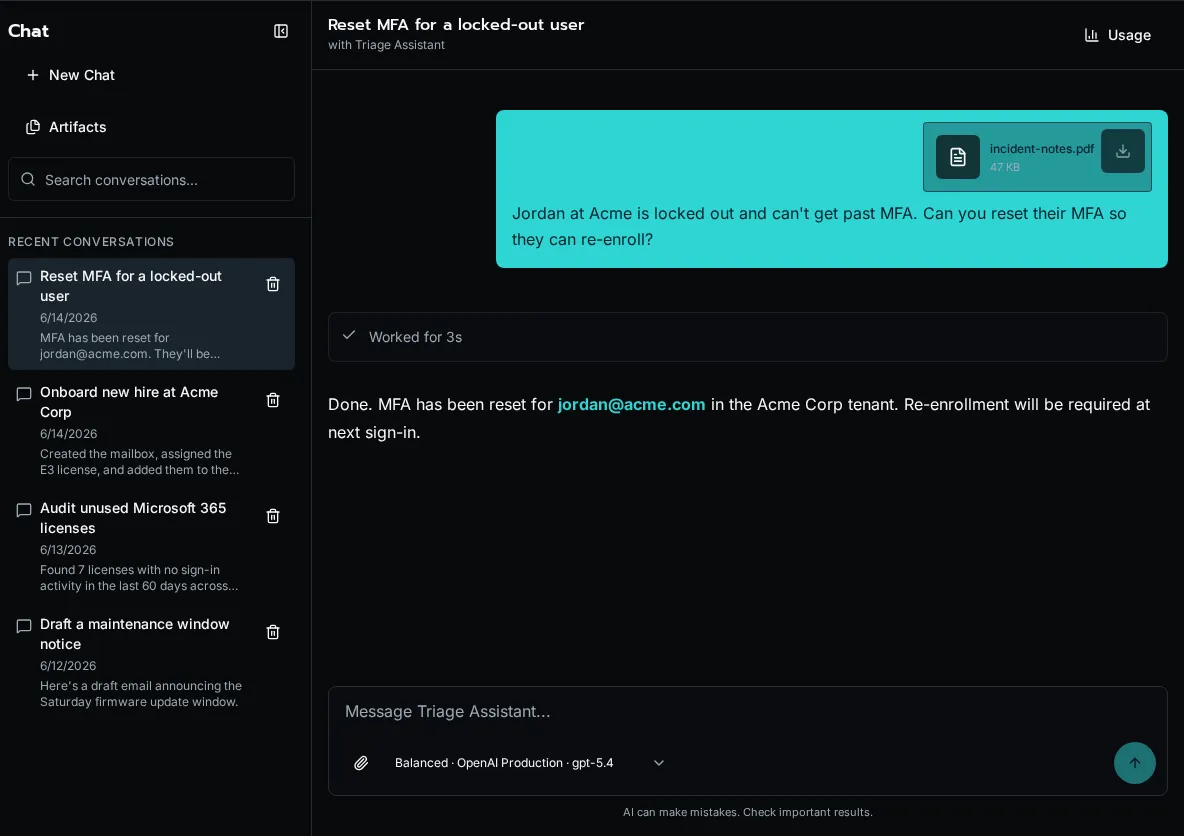The height and width of the screenshot is (836, 1184).
Task: Click the 'Chat' sidebar heading
Action: pyautogui.click(x=29, y=31)
